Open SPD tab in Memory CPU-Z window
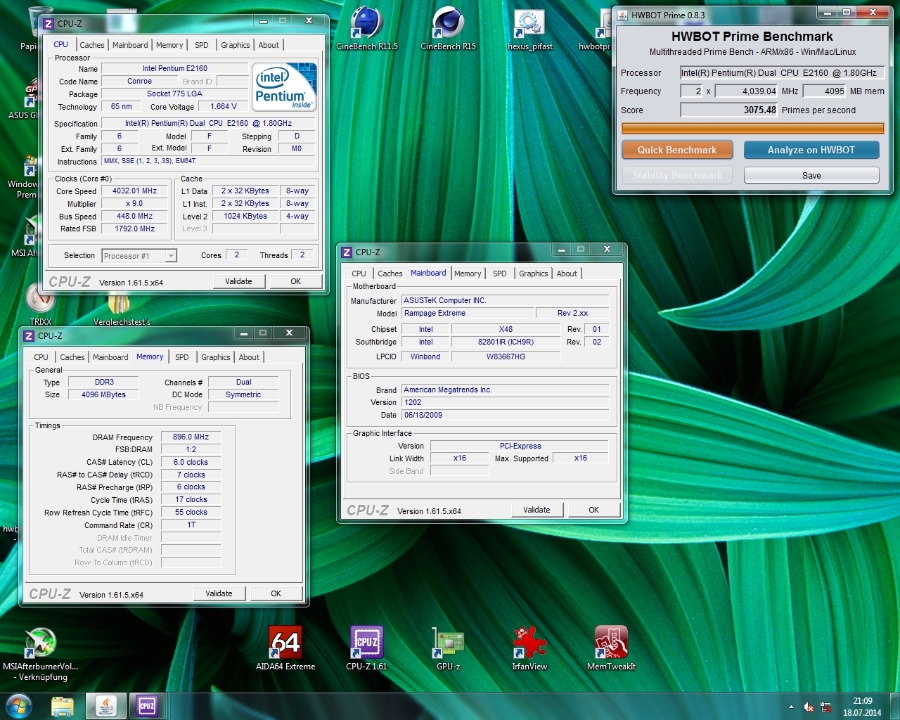Viewport: 900px width, 720px height. (x=182, y=357)
